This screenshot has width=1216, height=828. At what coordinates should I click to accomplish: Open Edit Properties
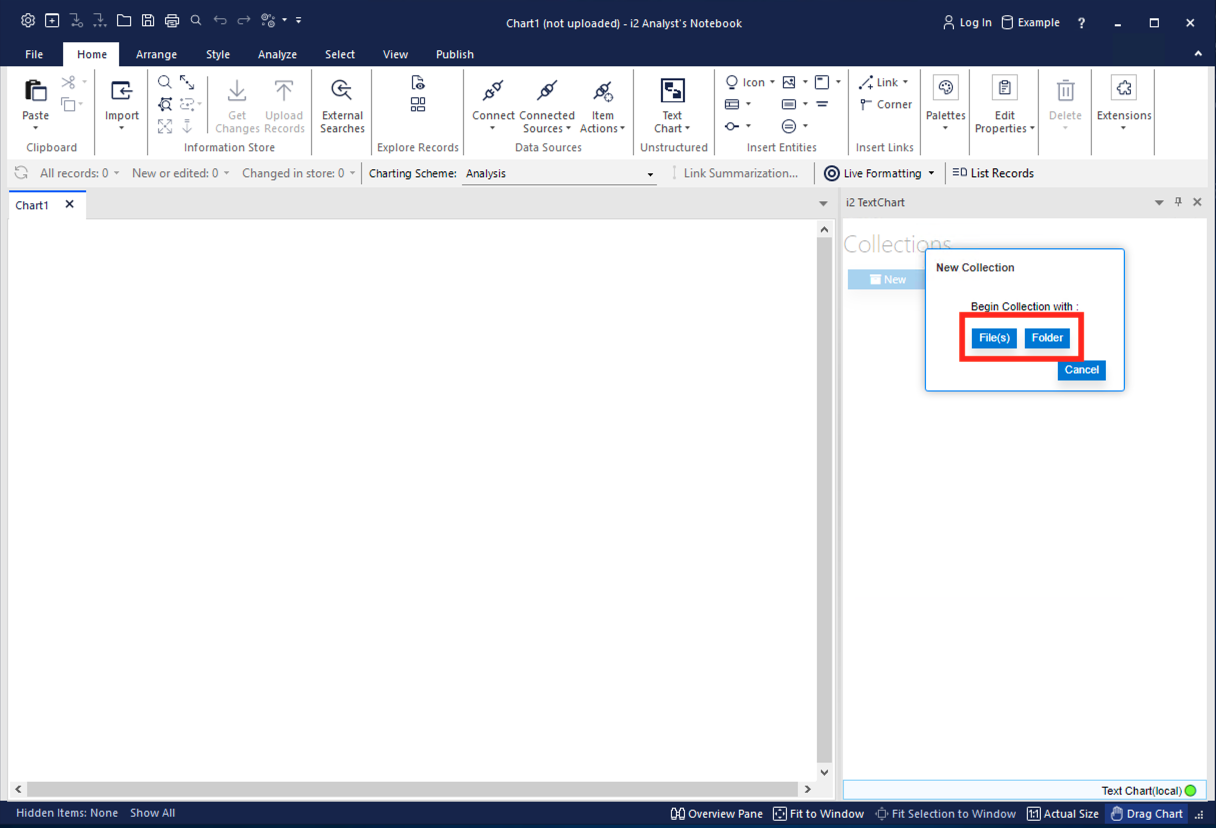1004,106
